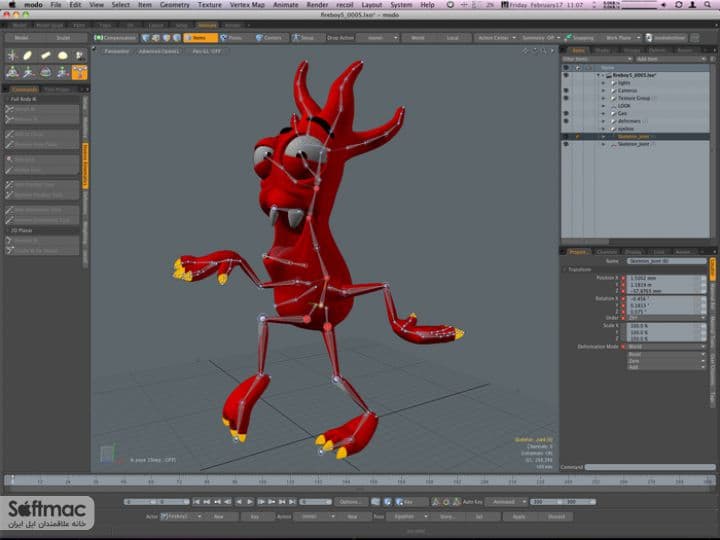Select the Animate layout tab
Image resolution: width=720 pixels, height=540 pixels.
coord(207,25)
